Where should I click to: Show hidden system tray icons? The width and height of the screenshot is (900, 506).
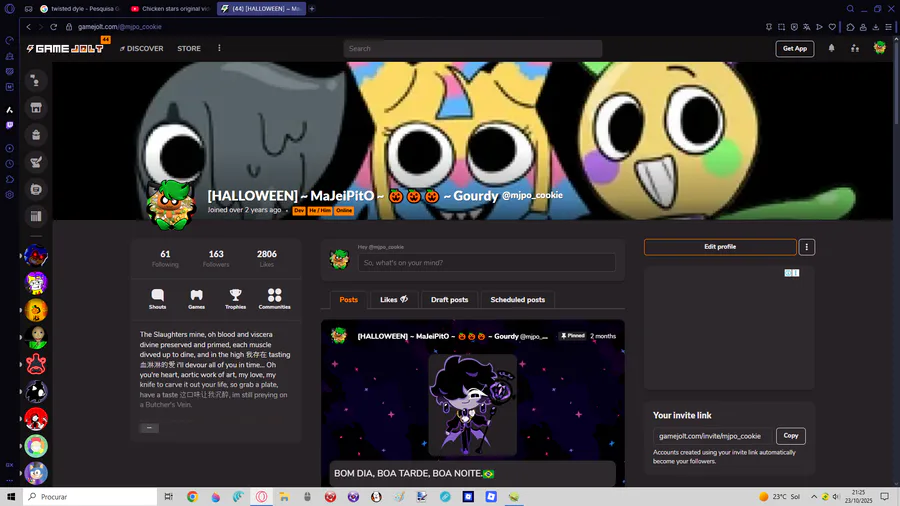(x=814, y=497)
